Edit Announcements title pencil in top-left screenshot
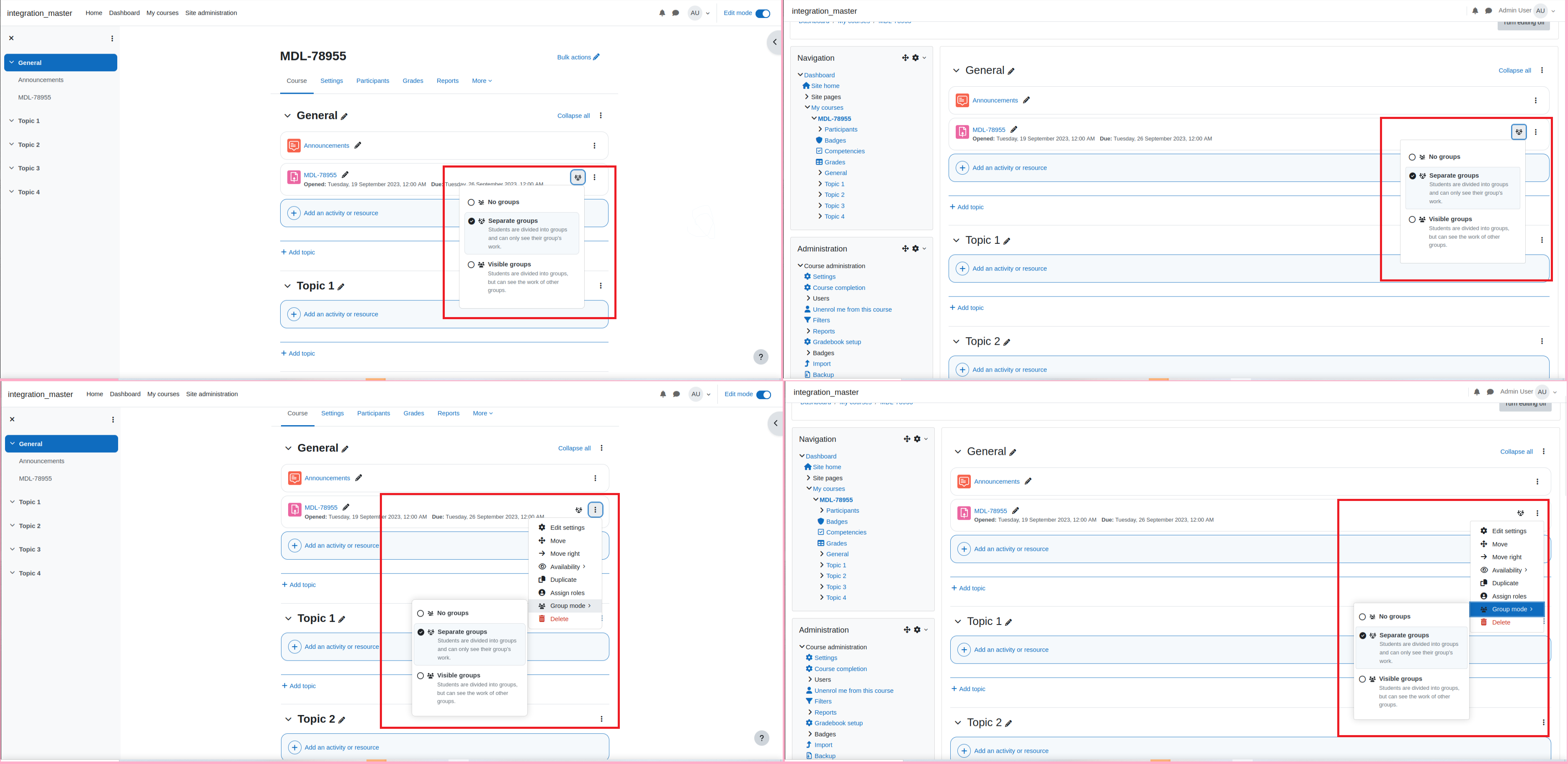Image resolution: width=1568 pixels, height=764 pixels. coord(358,145)
